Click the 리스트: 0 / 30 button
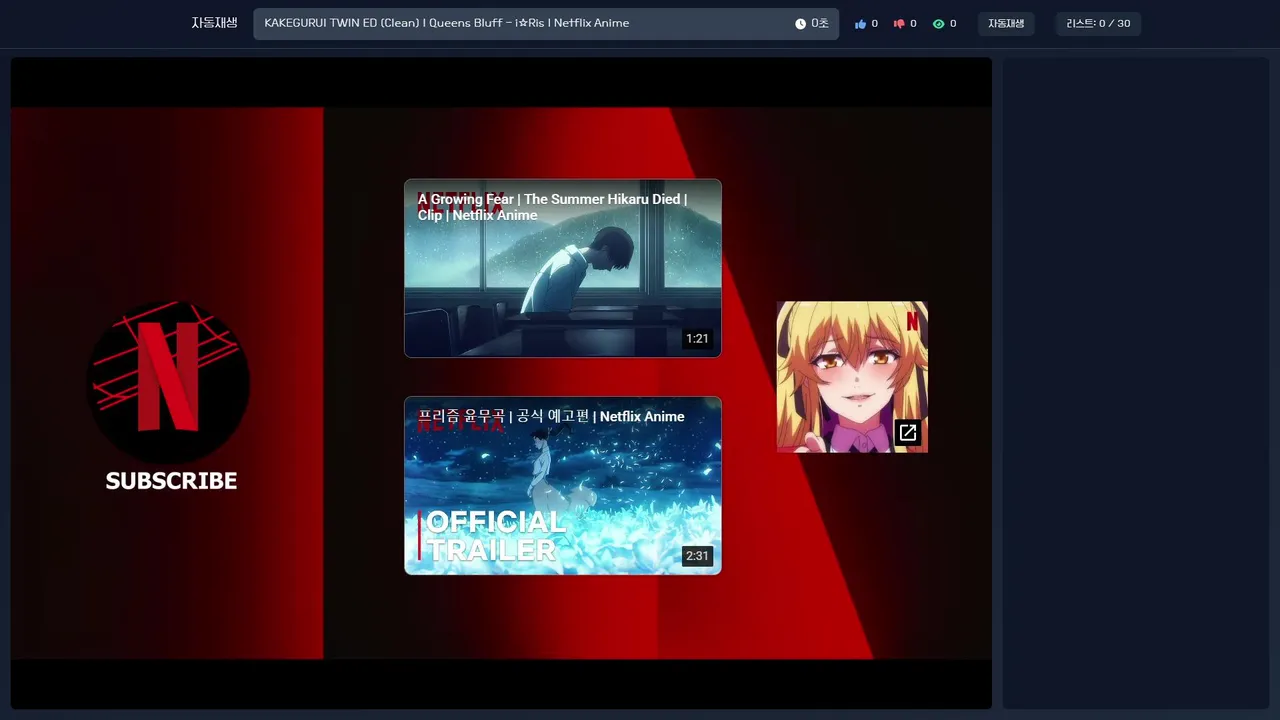 [1098, 24]
